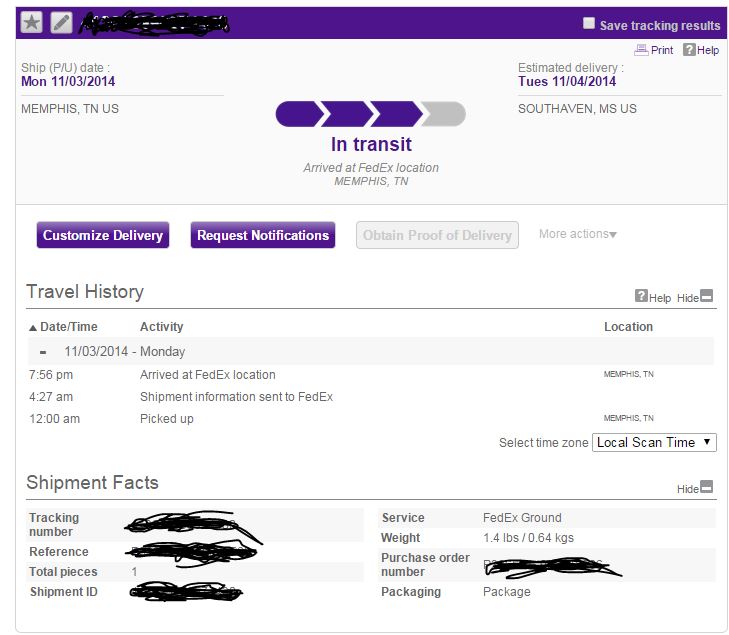Click the star favorite icon
729x635 pixels.
(x=32, y=22)
